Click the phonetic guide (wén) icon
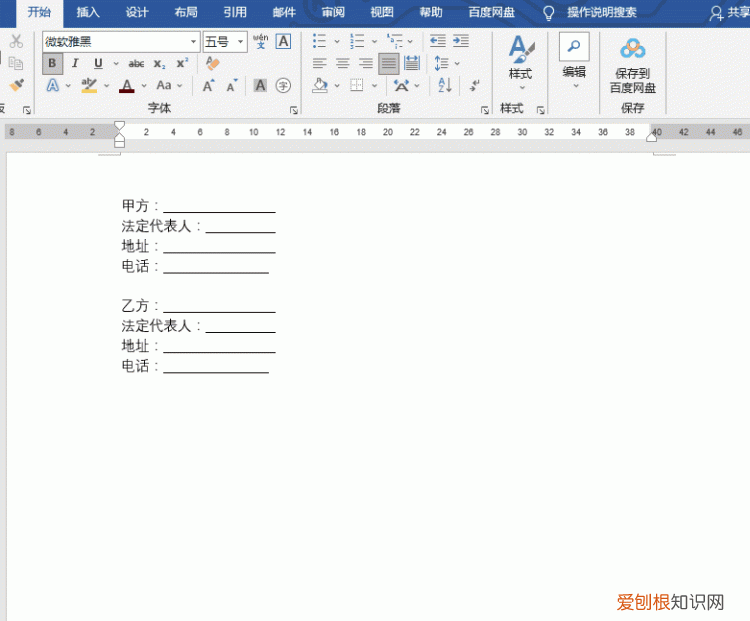The height and width of the screenshot is (621, 750). click(x=261, y=42)
